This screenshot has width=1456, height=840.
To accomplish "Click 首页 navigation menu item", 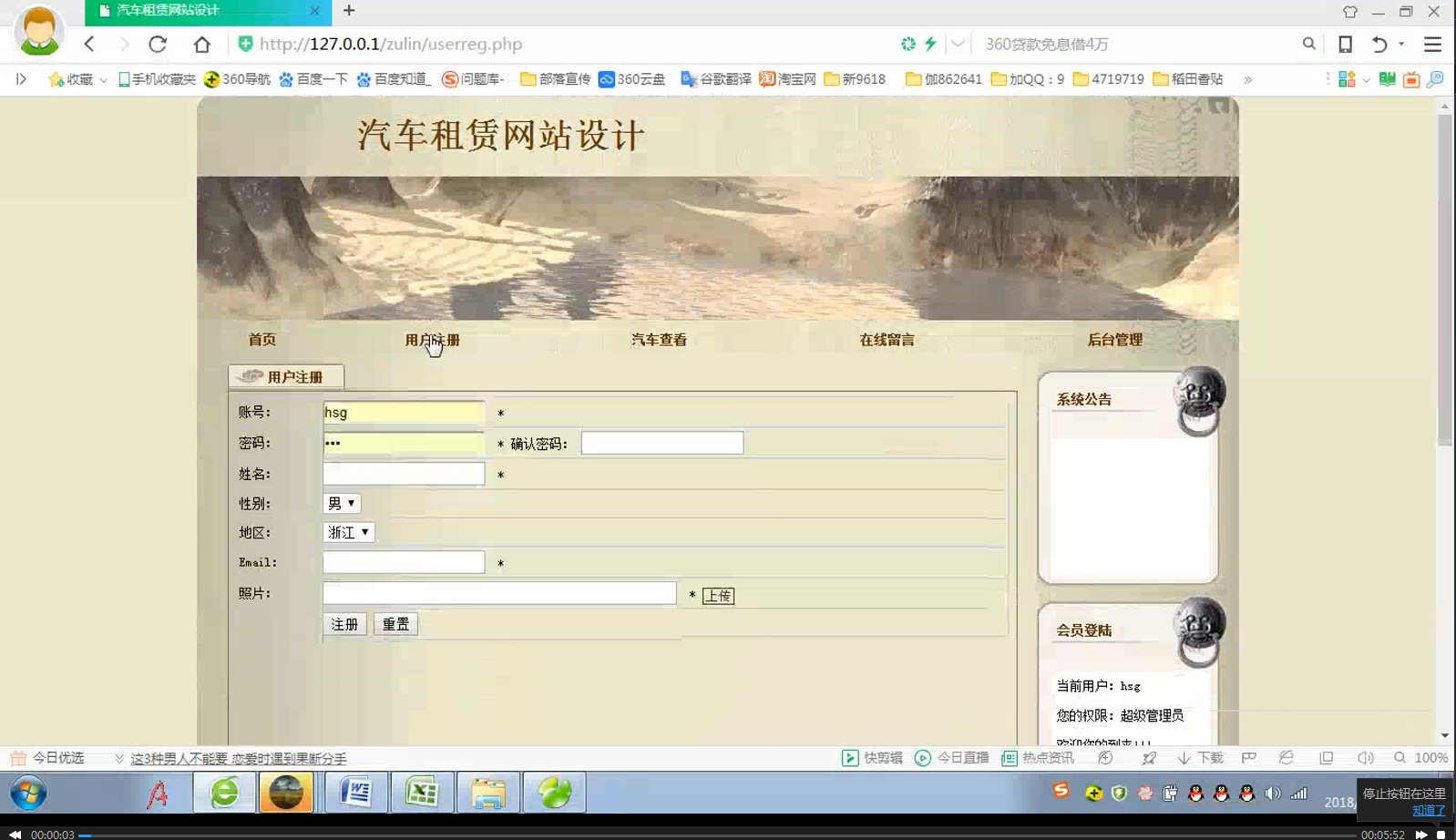I will pos(262,340).
